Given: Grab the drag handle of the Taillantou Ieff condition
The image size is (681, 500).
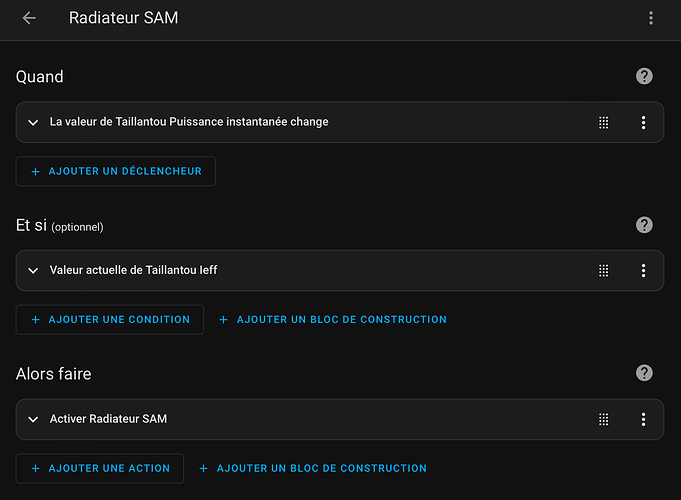Looking at the screenshot, I should tap(604, 271).
